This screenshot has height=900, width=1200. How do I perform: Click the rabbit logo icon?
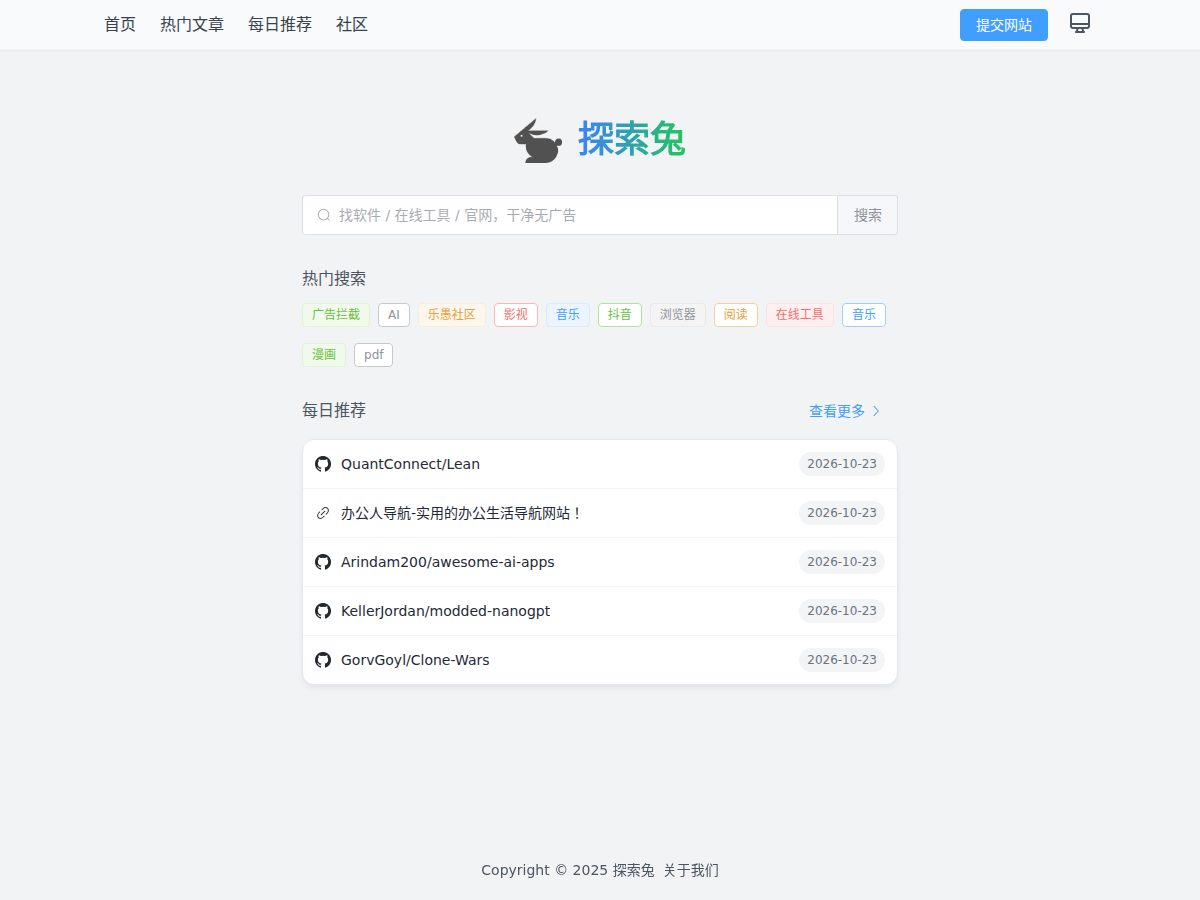538,140
